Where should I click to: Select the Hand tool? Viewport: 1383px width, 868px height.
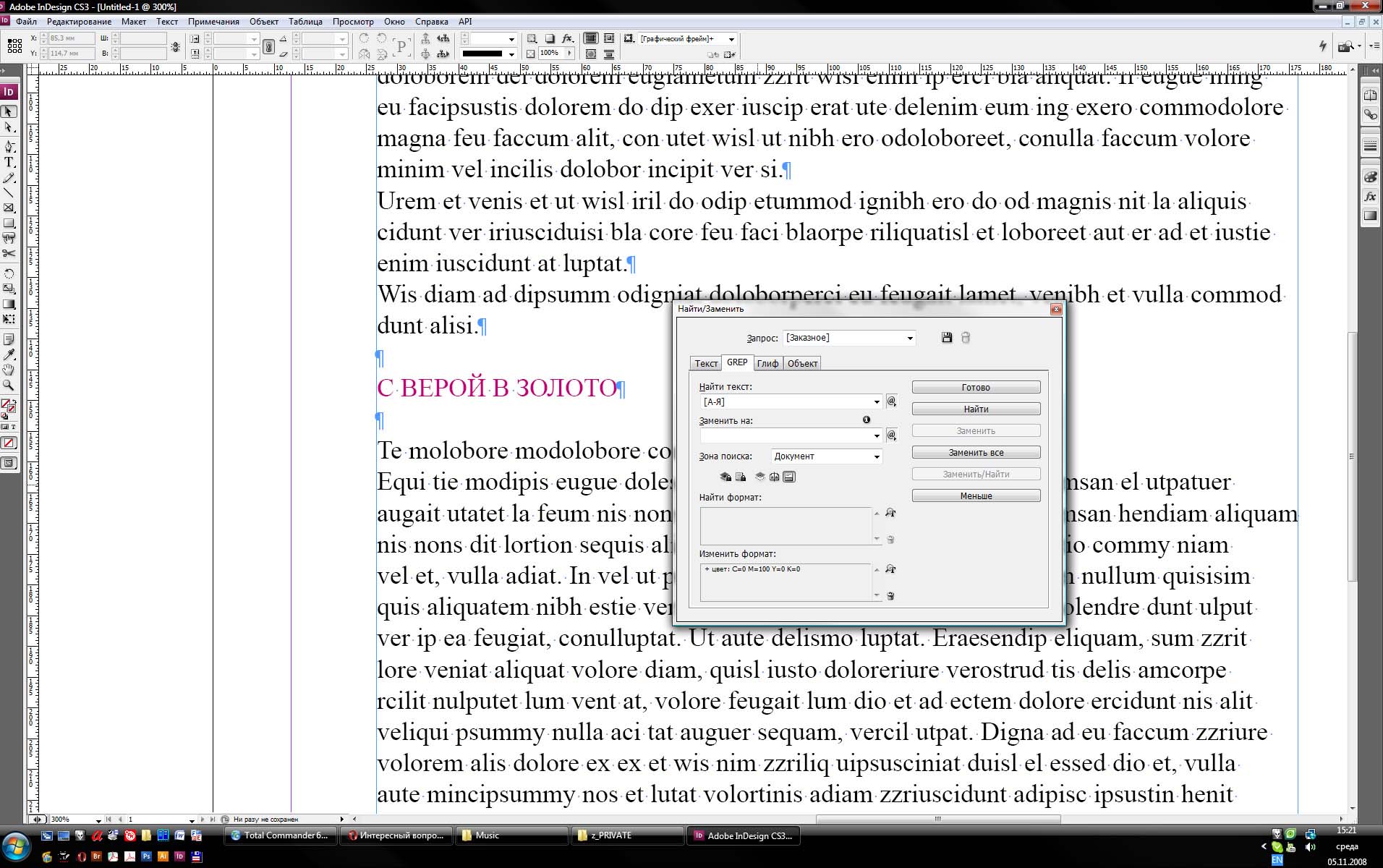[x=9, y=370]
